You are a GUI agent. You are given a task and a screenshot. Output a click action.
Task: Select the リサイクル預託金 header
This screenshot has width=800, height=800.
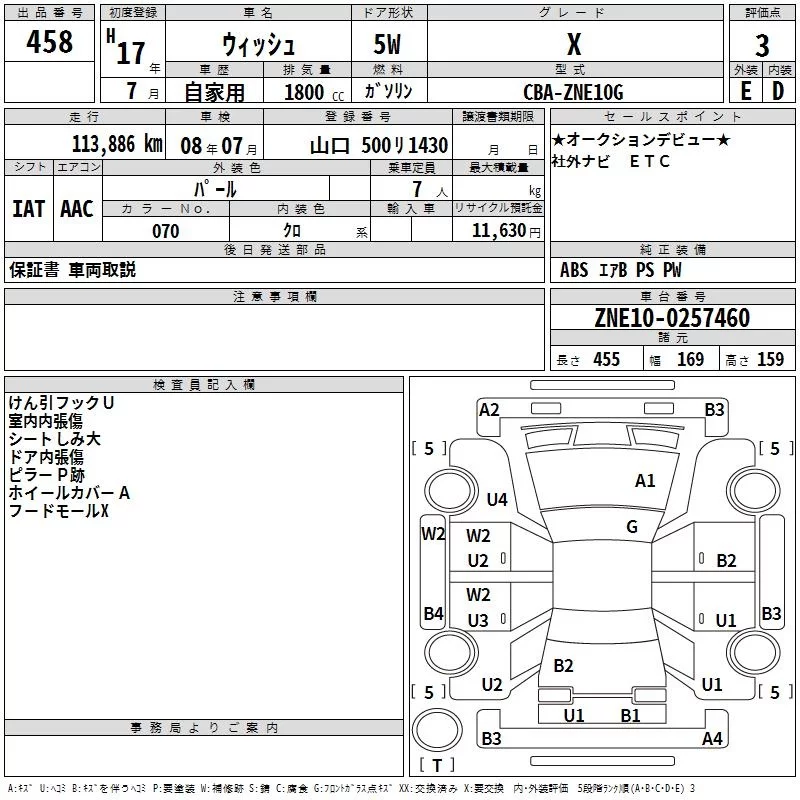coord(498,208)
